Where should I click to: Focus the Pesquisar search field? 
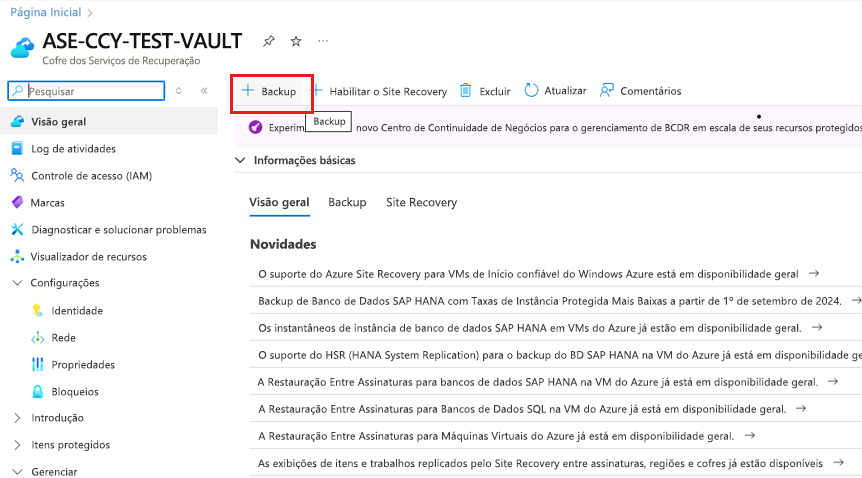coord(86,91)
